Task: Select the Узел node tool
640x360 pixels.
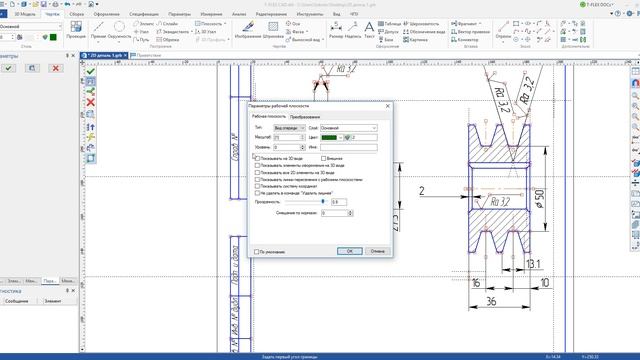Action: click(x=142, y=31)
